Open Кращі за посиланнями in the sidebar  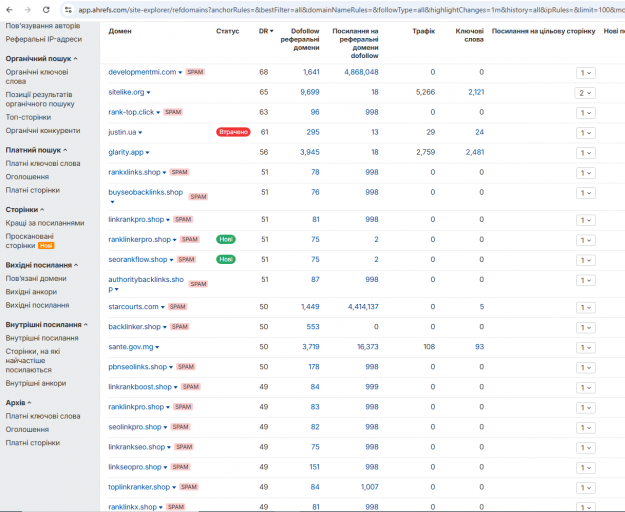(45, 223)
